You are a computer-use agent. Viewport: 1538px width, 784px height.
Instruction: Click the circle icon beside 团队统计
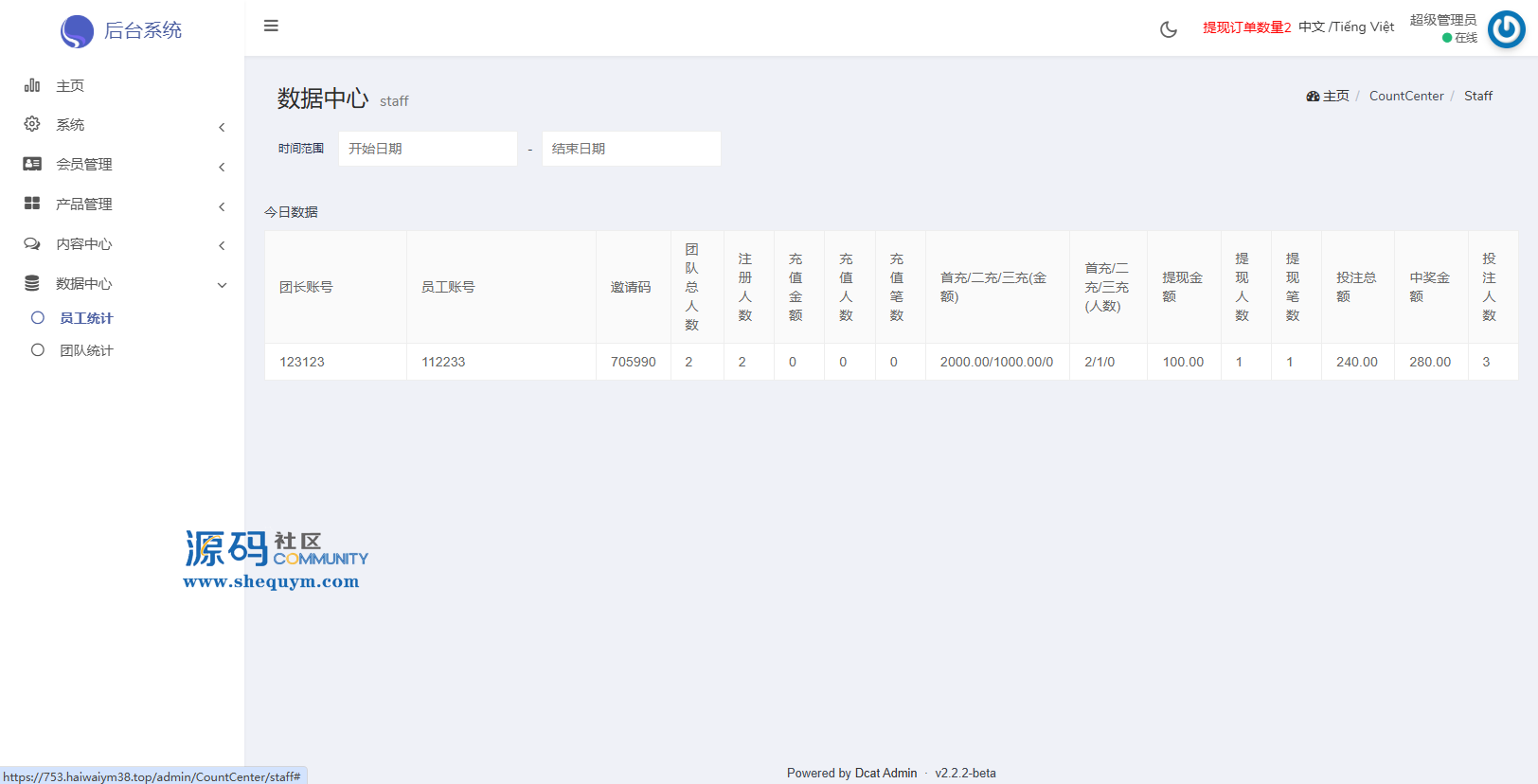(38, 350)
